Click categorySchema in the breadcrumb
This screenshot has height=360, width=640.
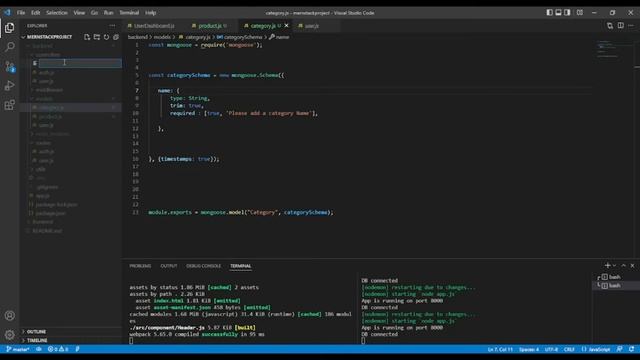coord(242,37)
